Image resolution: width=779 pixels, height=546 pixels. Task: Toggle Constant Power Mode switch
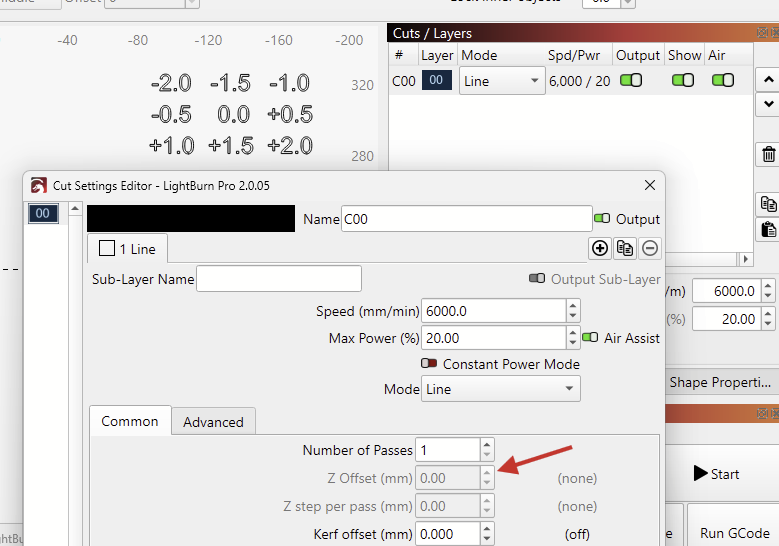pos(429,364)
